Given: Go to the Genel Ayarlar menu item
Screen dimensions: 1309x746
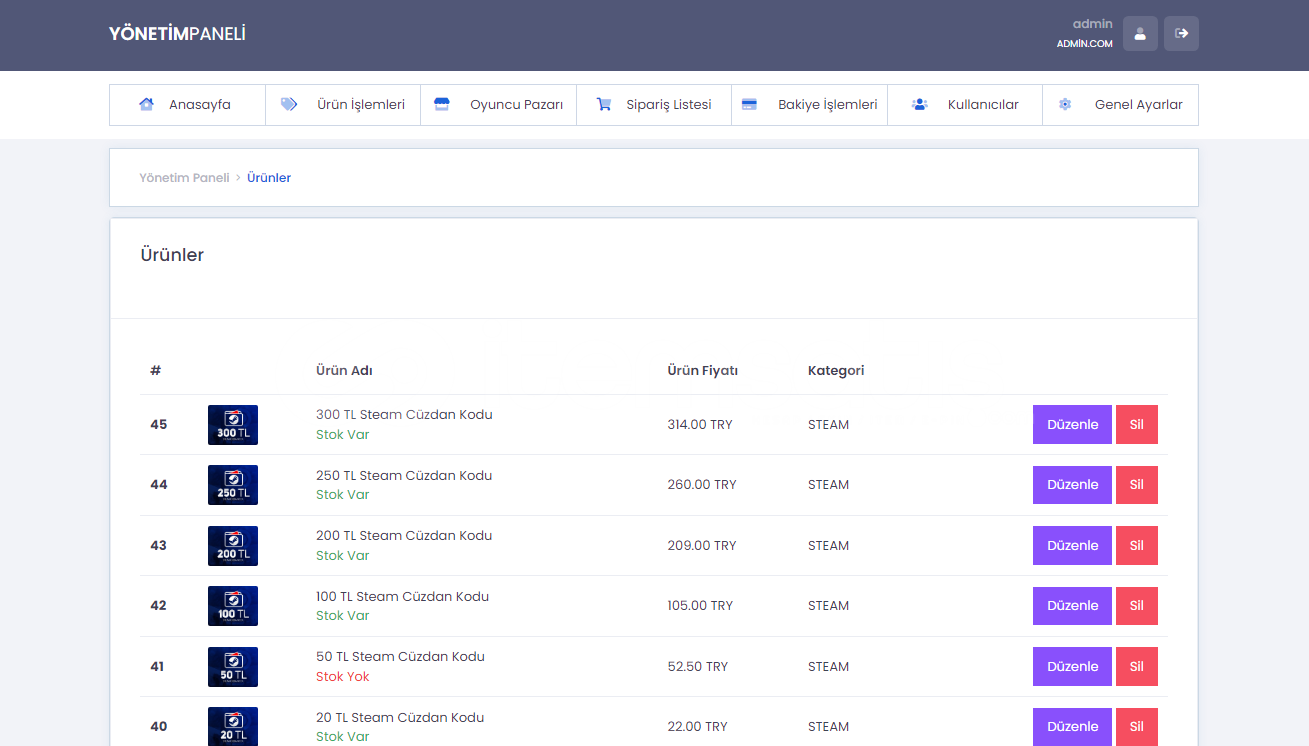Looking at the screenshot, I should point(1138,104).
